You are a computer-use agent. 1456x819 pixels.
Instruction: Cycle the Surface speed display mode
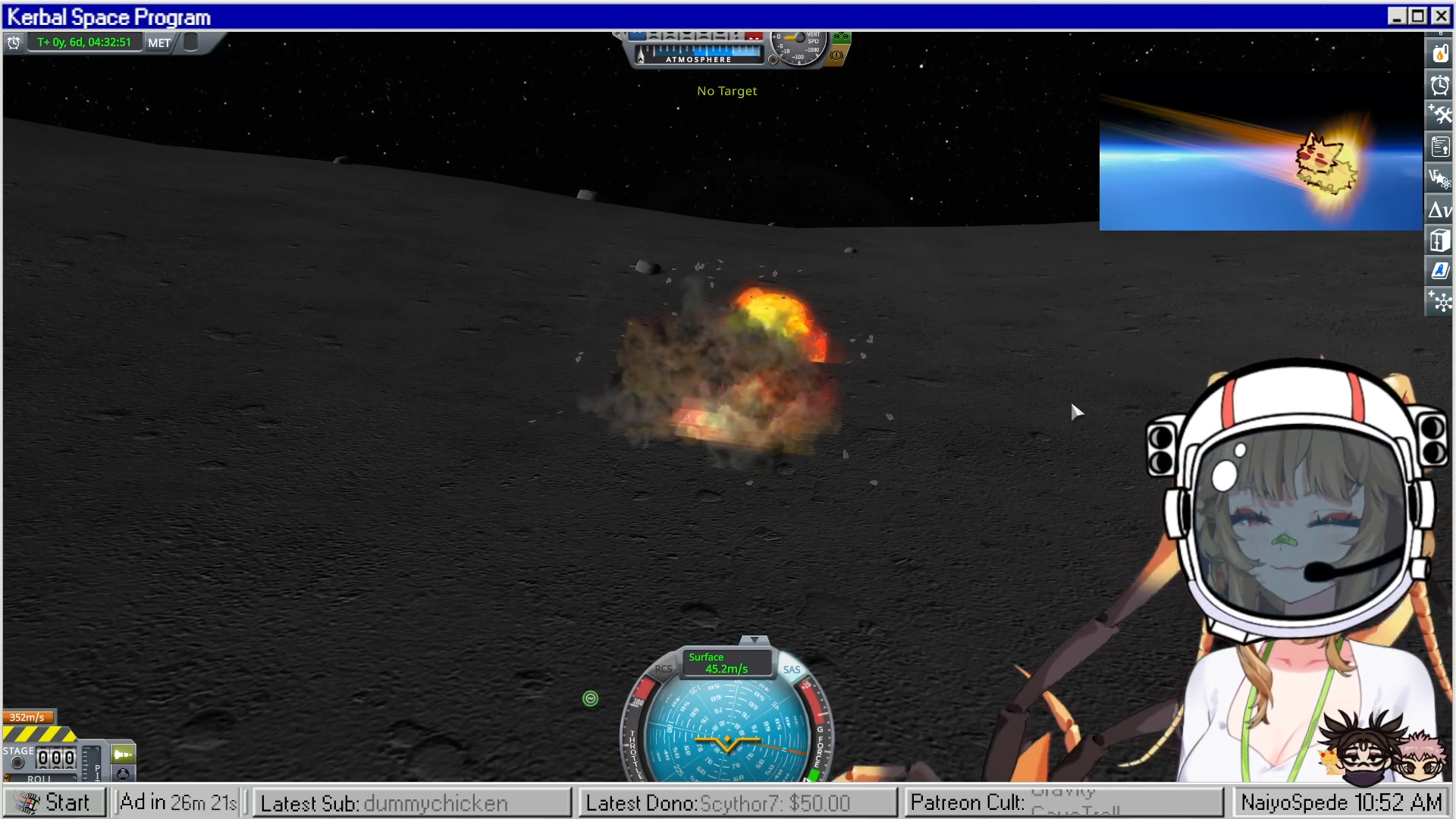coord(726,663)
